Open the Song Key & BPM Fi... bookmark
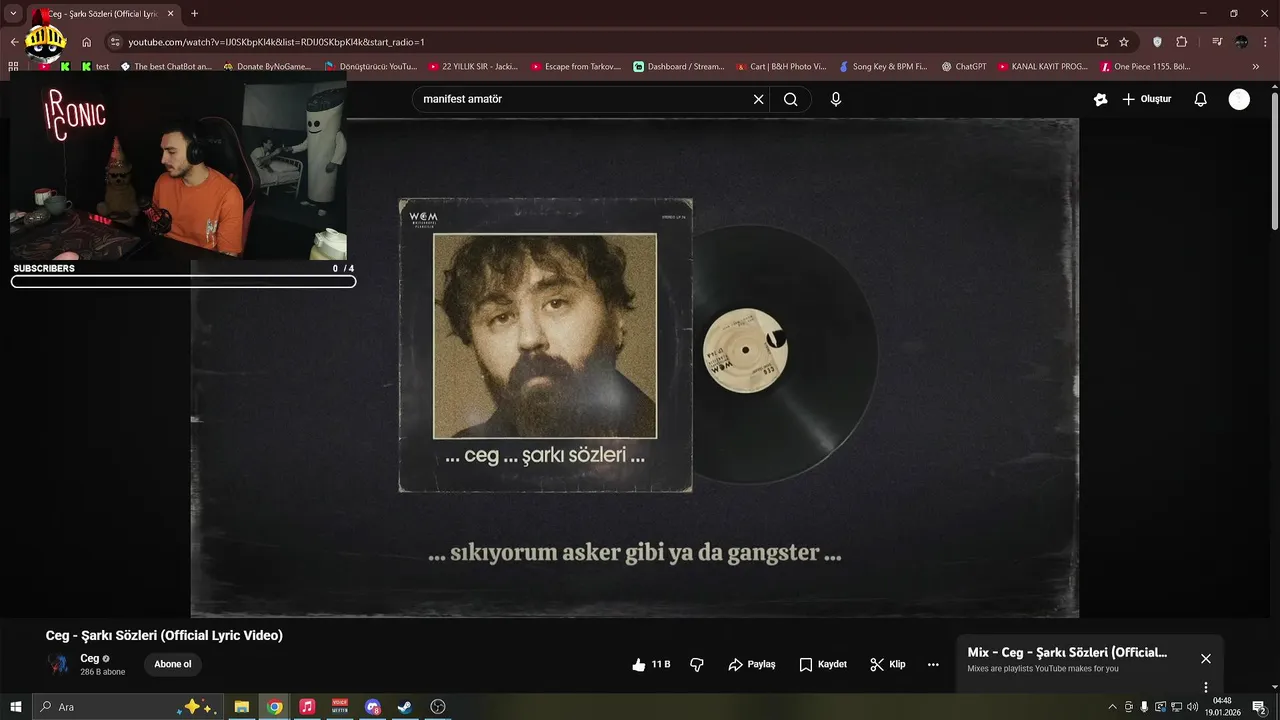The image size is (1280, 720). pyautogui.click(x=883, y=67)
